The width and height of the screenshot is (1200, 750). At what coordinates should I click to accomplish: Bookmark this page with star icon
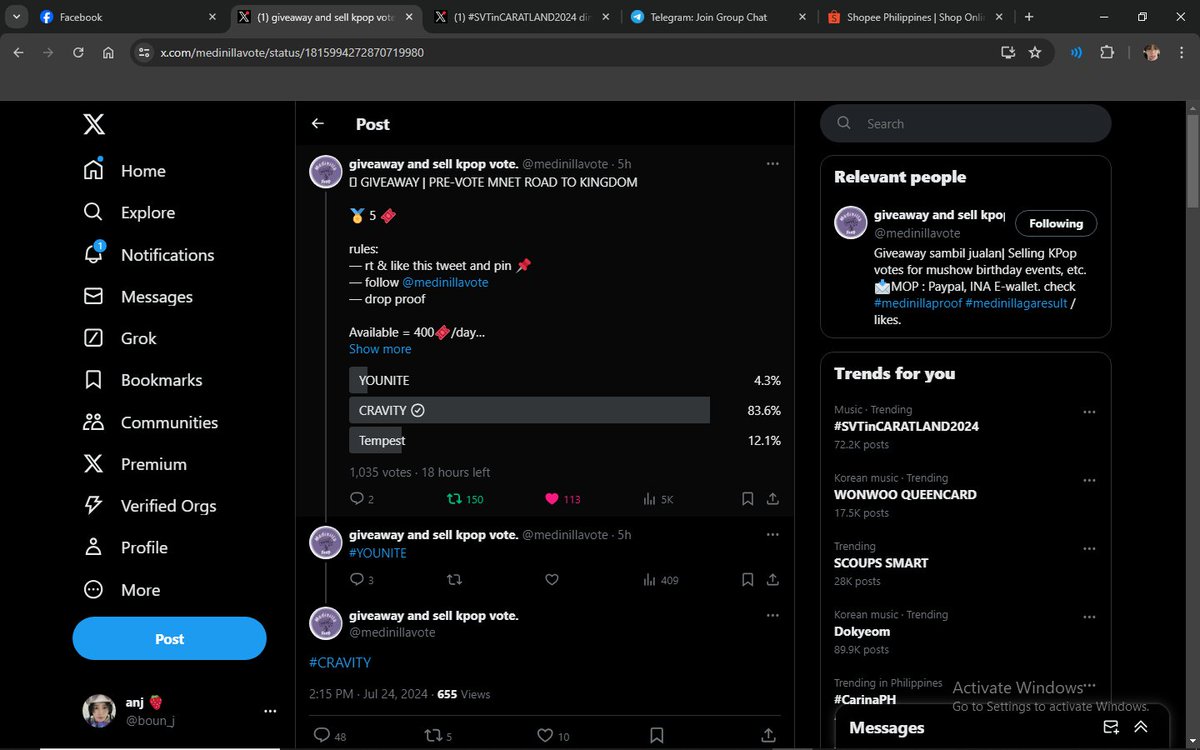click(x=1035, y=52)
